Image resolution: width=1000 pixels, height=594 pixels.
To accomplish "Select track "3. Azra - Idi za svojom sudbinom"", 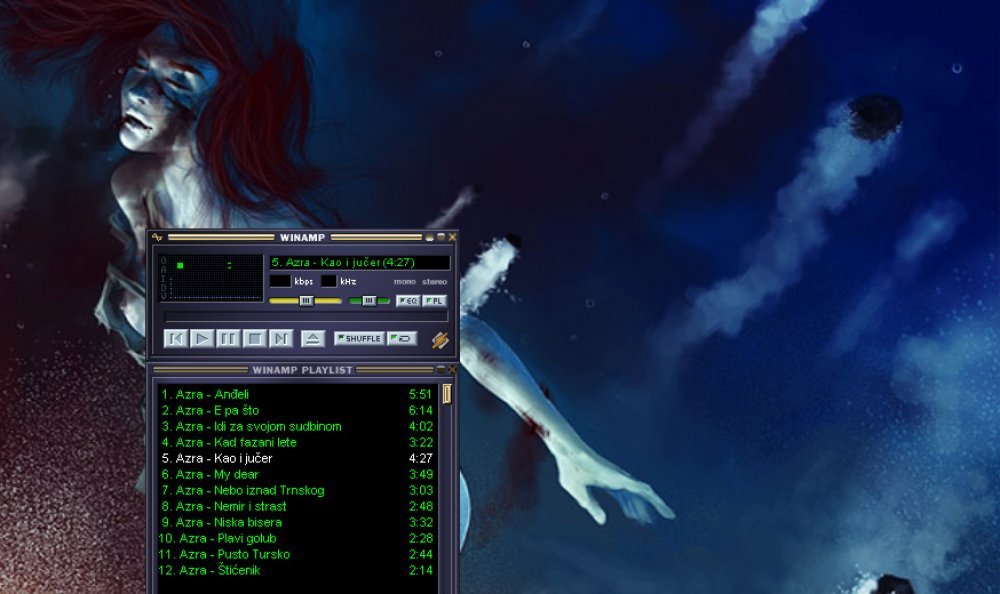I will tap(297, 426).
